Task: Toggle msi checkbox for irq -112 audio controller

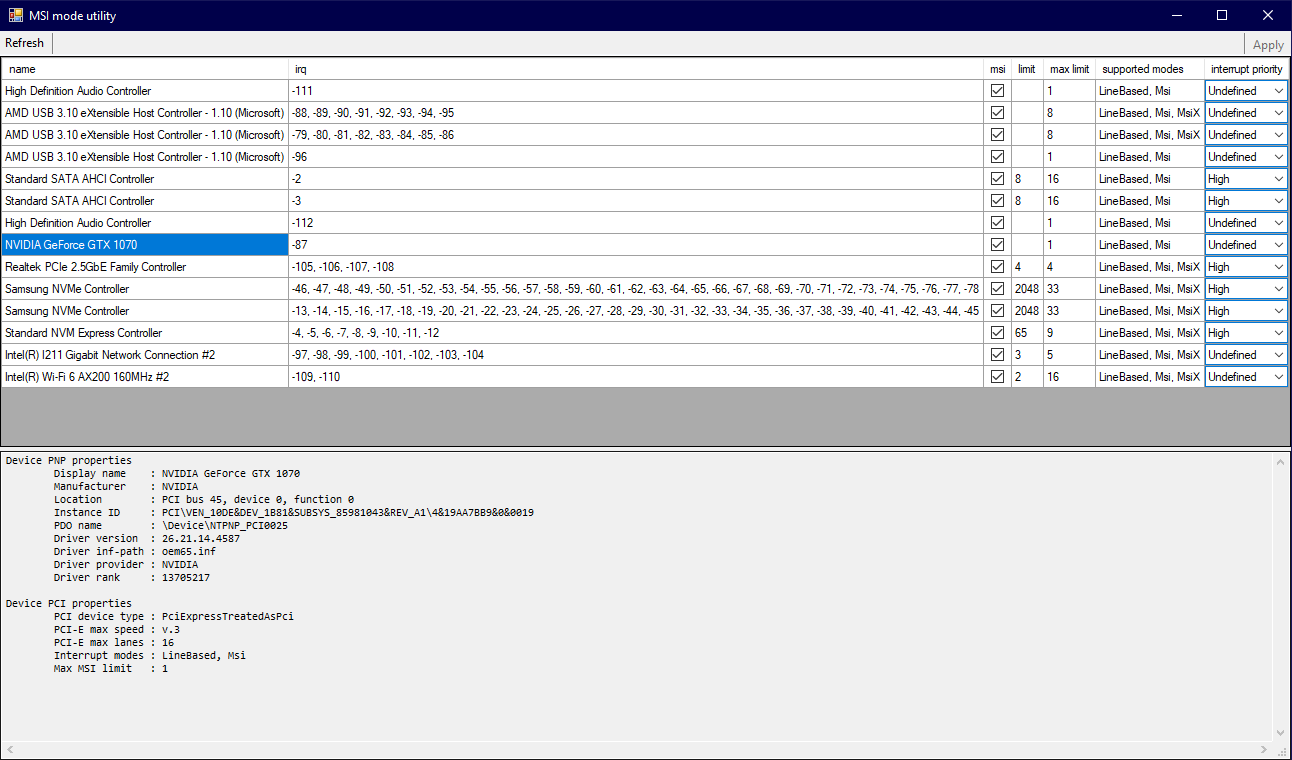Action: point(997,223)
